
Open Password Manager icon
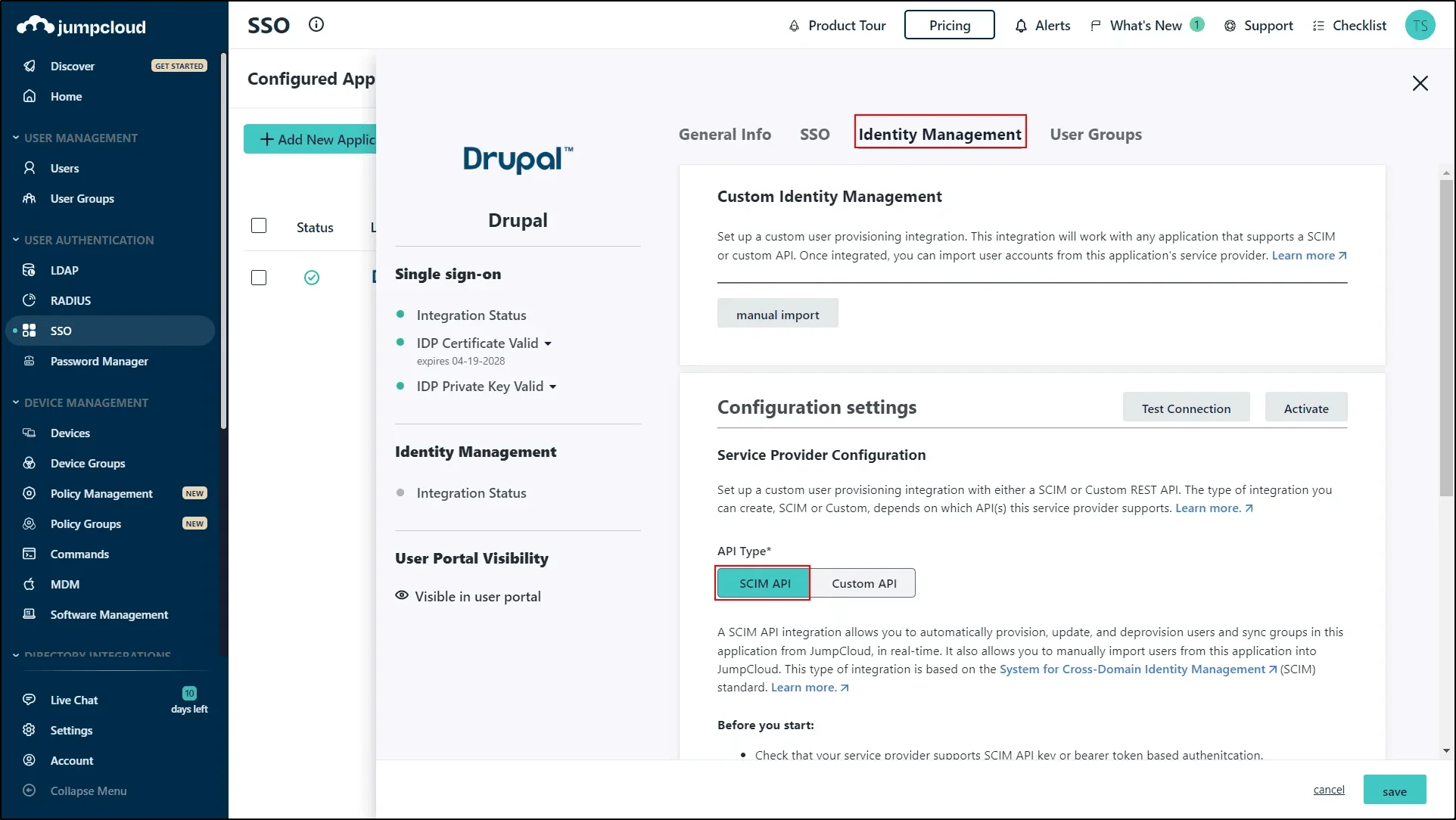(30, 361)
